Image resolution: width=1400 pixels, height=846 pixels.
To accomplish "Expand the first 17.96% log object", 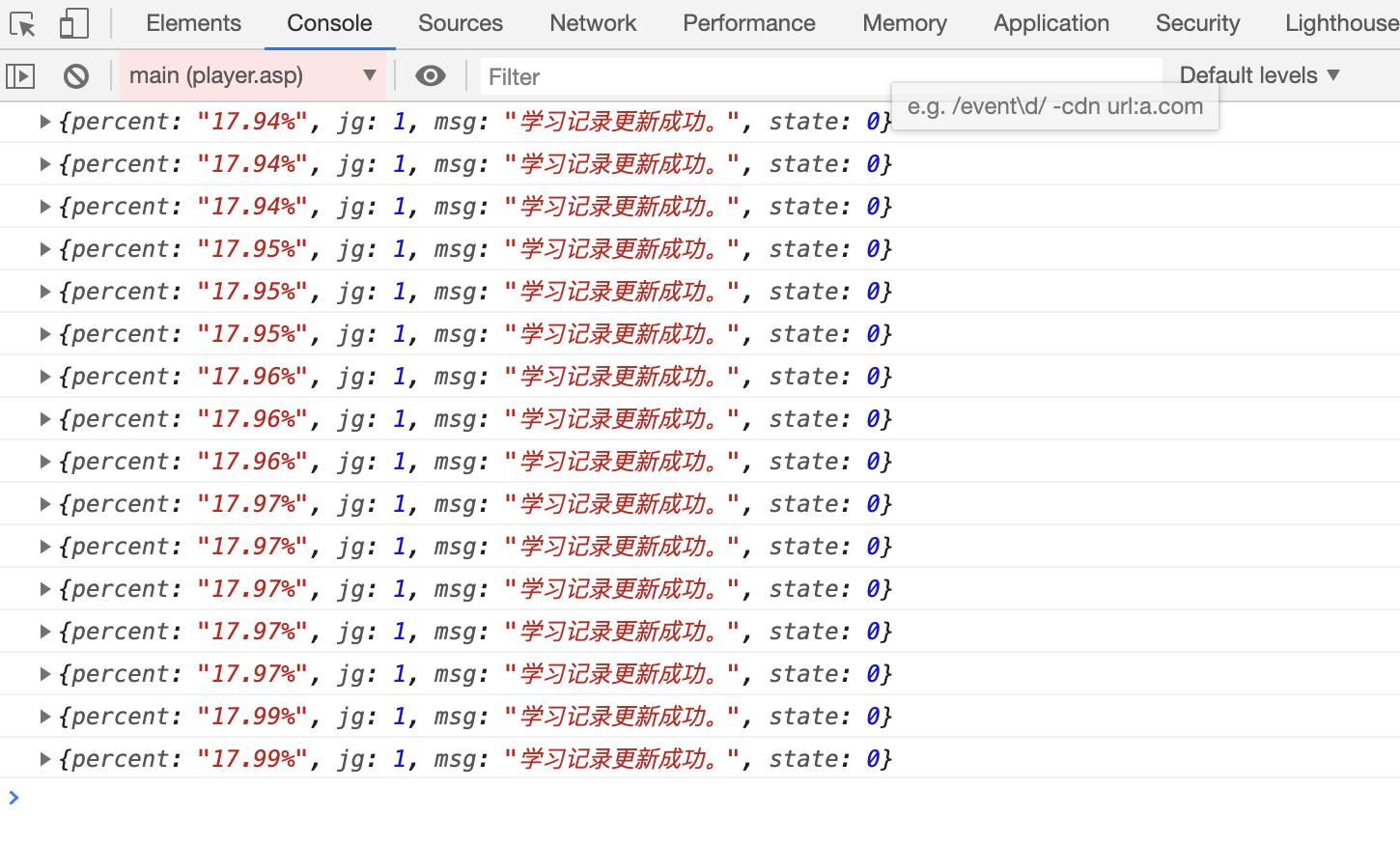I will 44,377.
